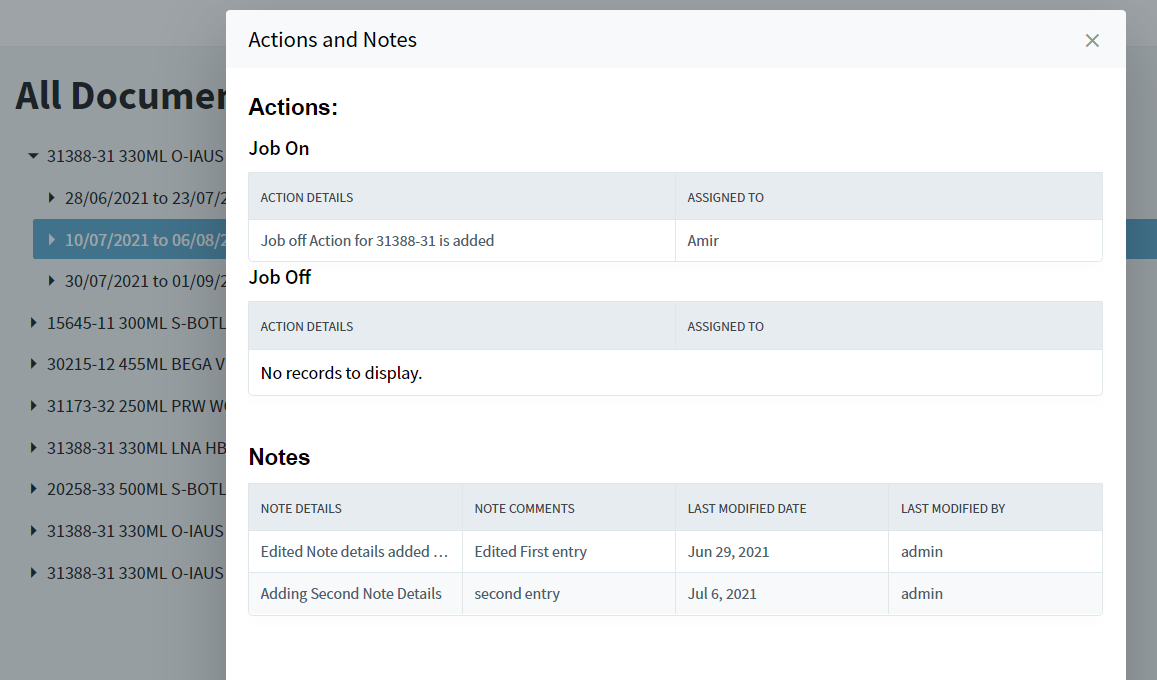Expand the 20258-33 500ML node arrow
Image resolution: width=1157 pixels, height=680 pixels.
point(33,490)
